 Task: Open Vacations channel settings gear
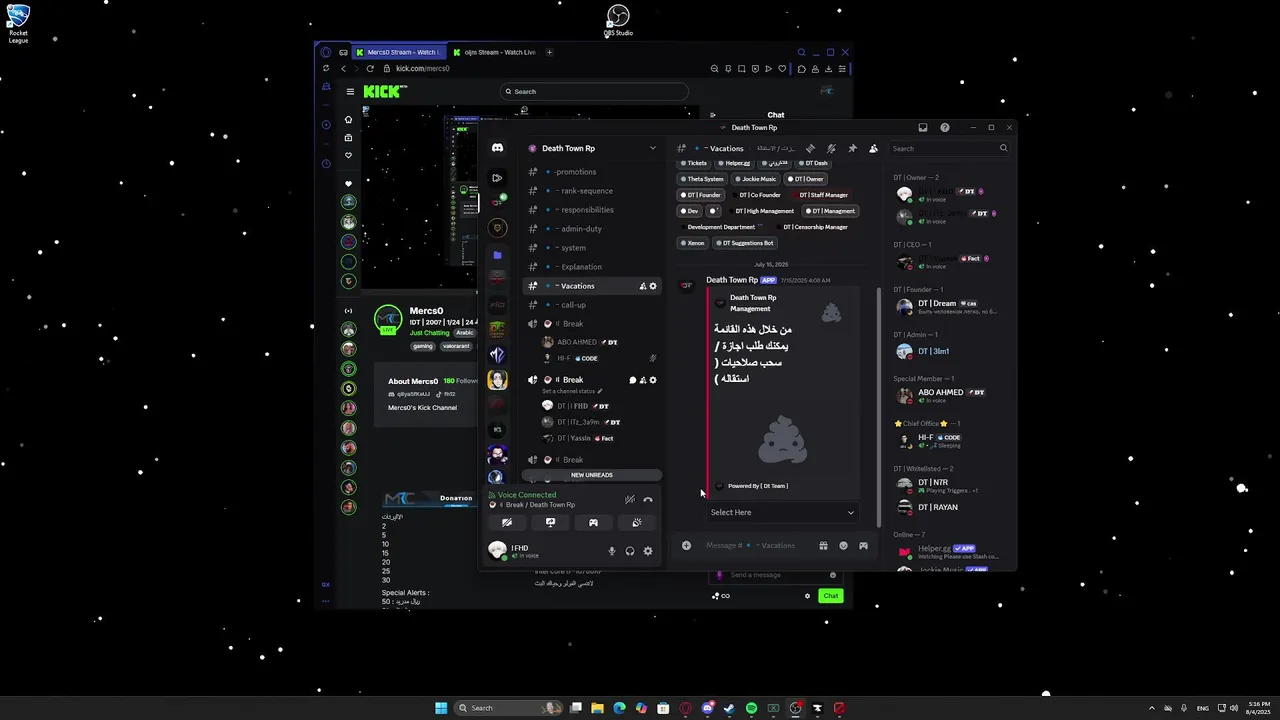coord(653,286)
